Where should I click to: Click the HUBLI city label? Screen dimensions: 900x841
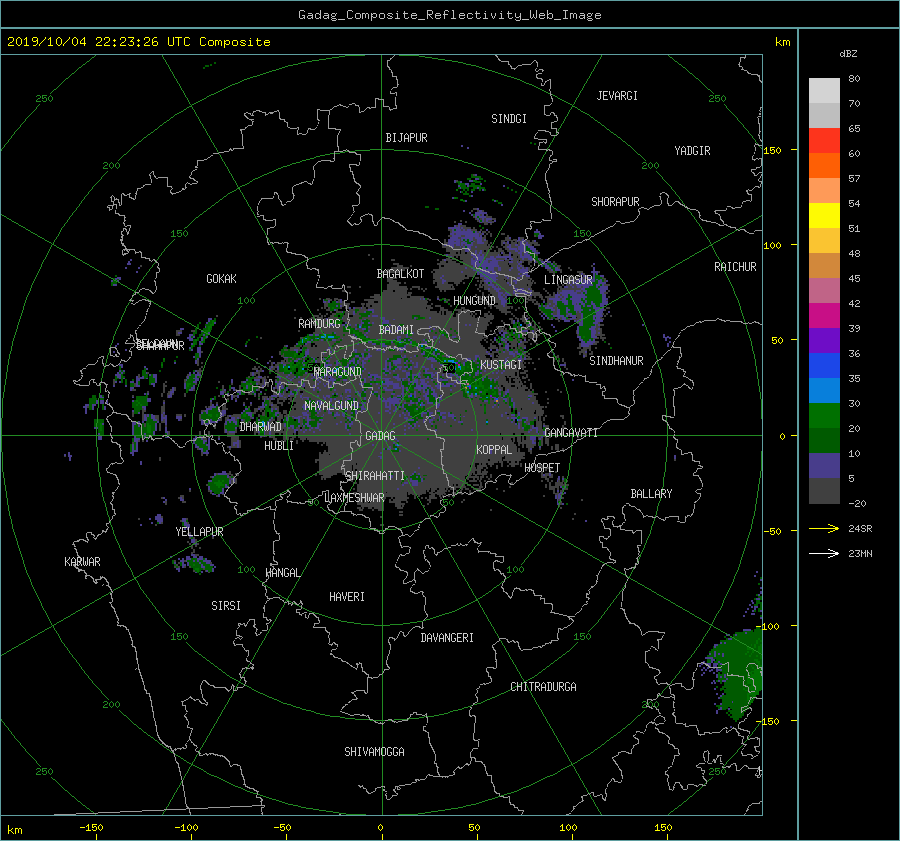(x=279, y=446)
